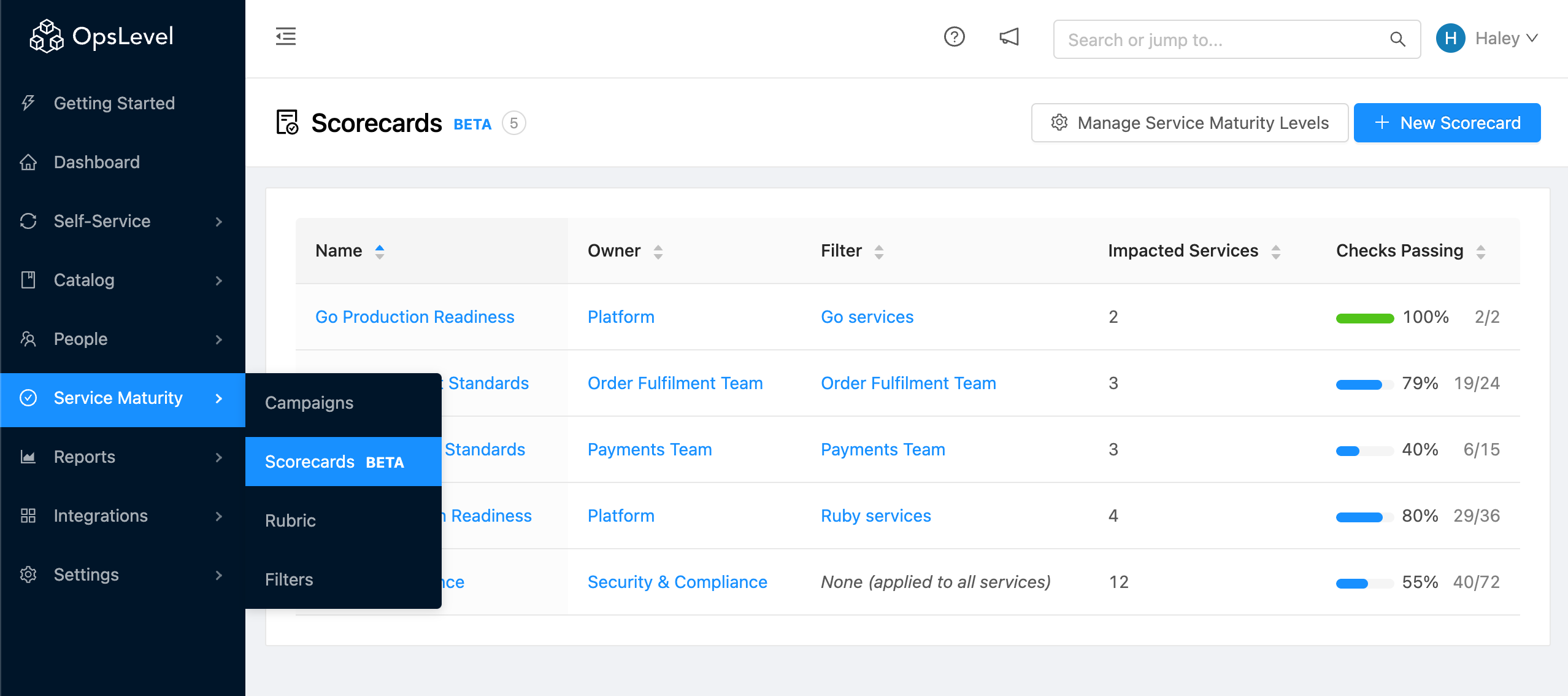Open the announcements megaphone icon

point(1009,37)
